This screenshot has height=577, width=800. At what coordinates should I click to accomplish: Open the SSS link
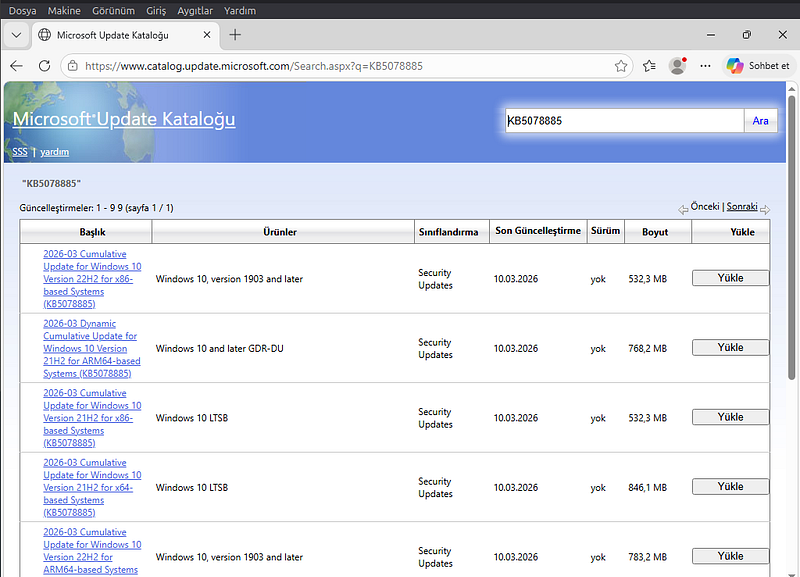[x=20, y=152]
